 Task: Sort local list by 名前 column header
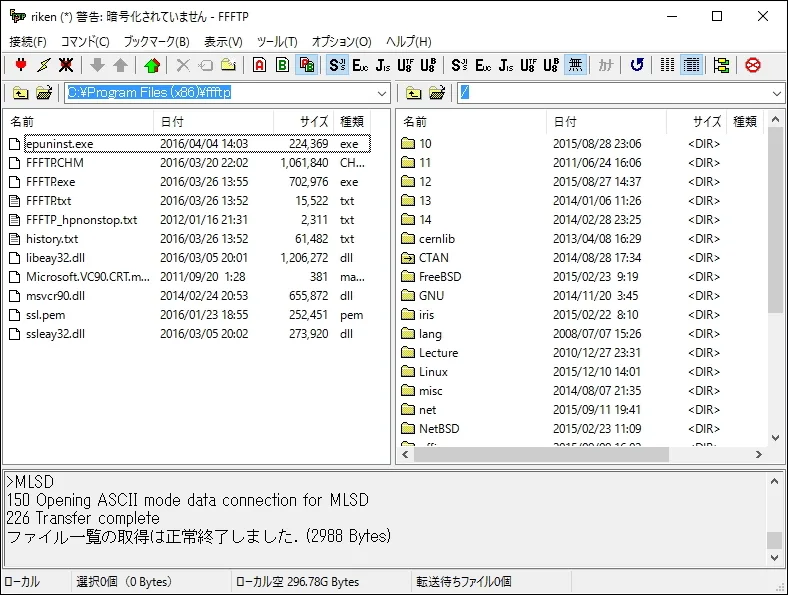(79, 122)
